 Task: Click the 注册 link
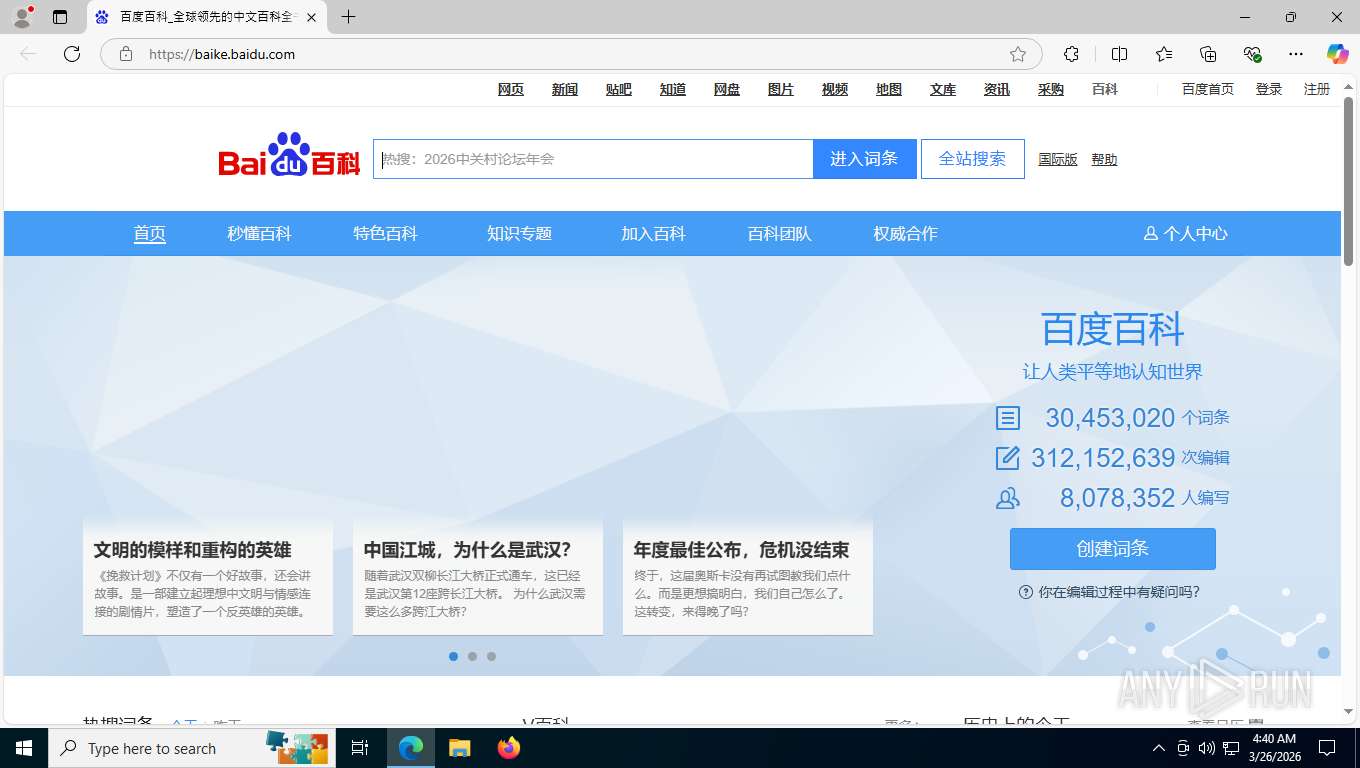coord(1317,89)
